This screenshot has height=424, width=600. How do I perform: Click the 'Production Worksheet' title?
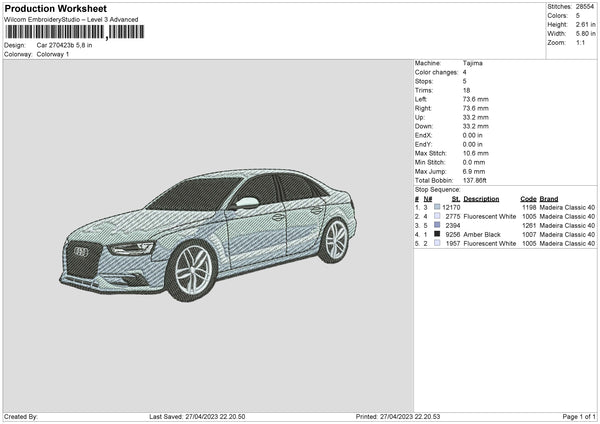pyautogui.click(x=55, y=8)
